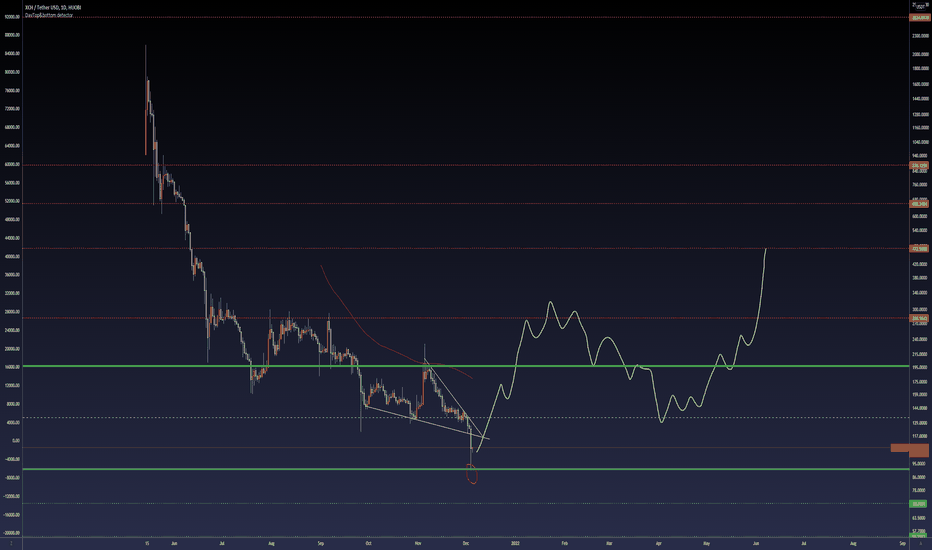This screenshot has width=932, height=550.
Task: Click the 2022 label on the time axis
Action: 515,543
